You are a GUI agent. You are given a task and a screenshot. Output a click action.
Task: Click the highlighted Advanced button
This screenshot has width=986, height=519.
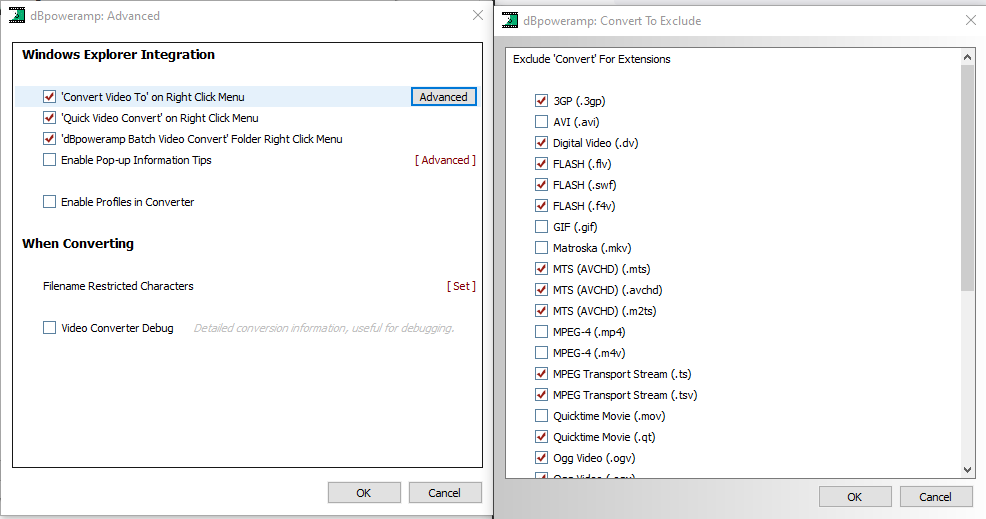[x=443, y=97]
